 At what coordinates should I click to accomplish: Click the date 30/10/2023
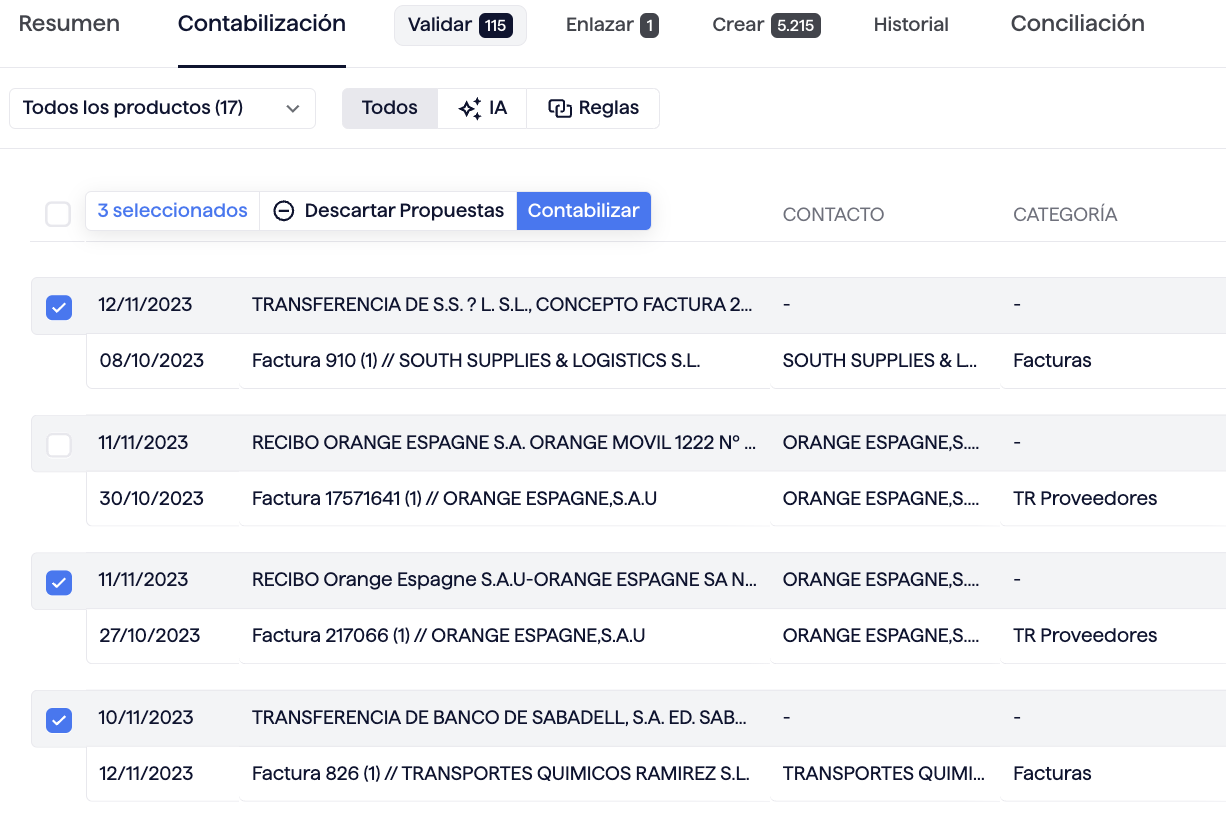pos(151,499)
